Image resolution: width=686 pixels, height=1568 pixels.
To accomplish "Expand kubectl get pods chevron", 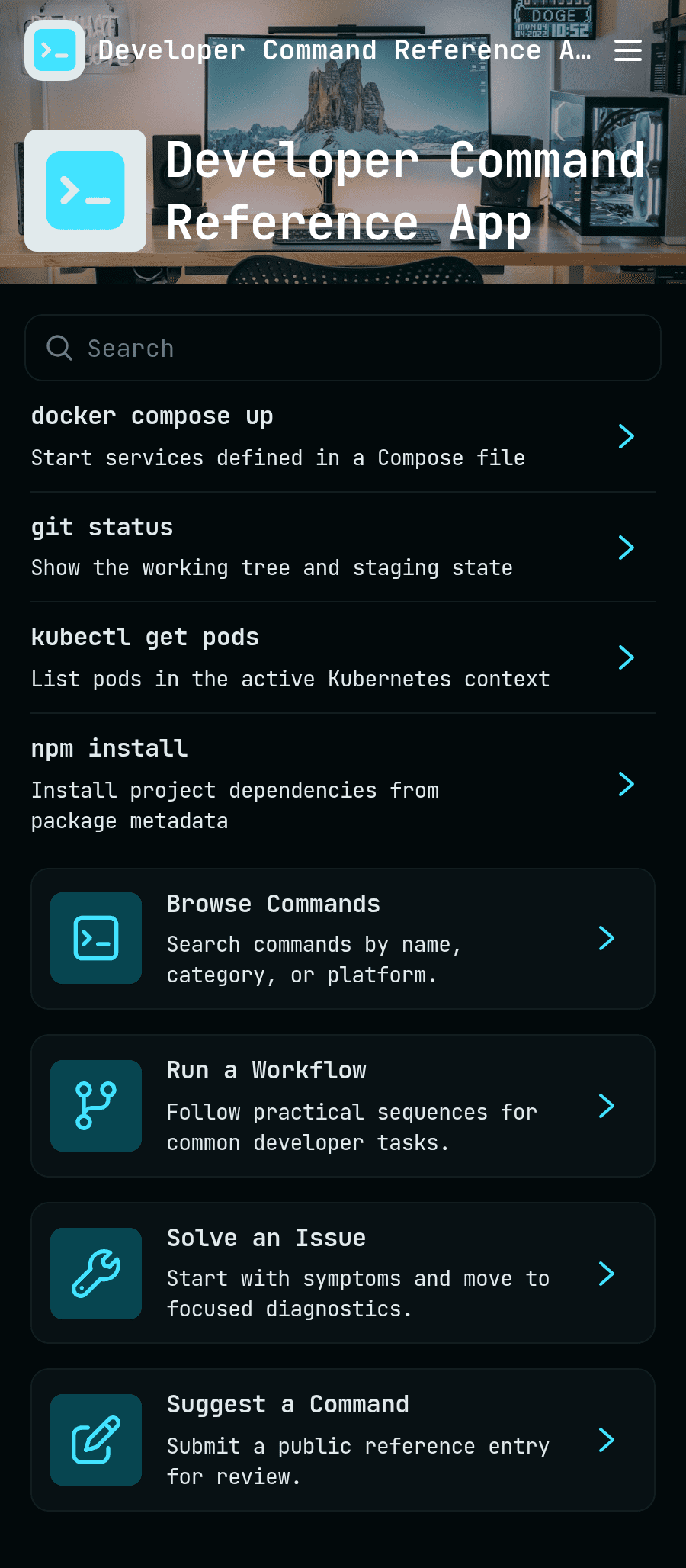I will (x=627, y=657).
